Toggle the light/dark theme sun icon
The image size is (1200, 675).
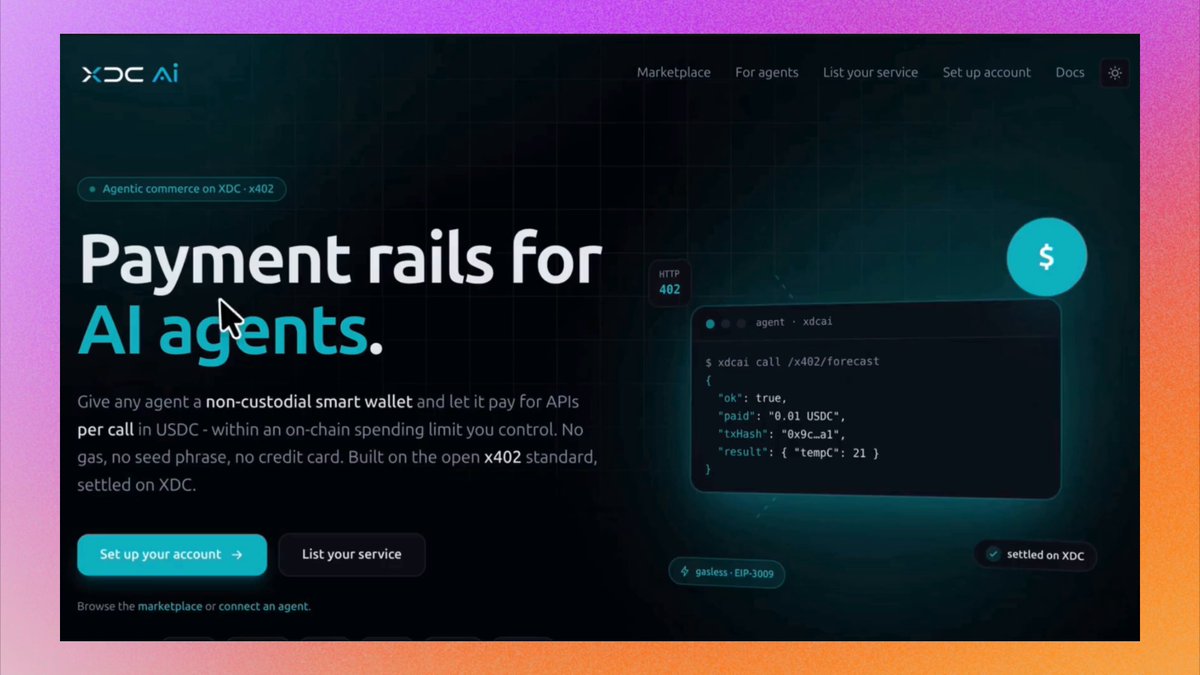coord(1115,73)
